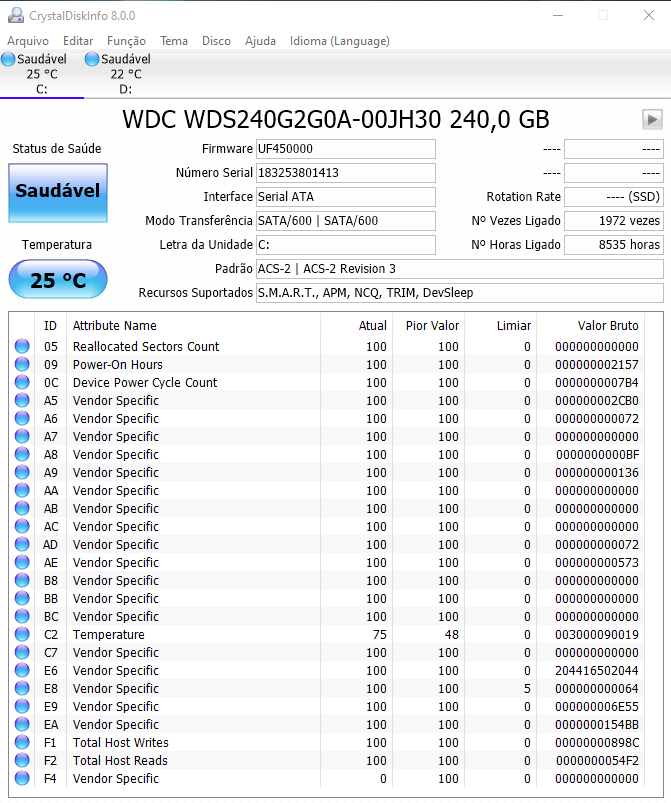Click status icon for Temperature row

coord(22,634)
